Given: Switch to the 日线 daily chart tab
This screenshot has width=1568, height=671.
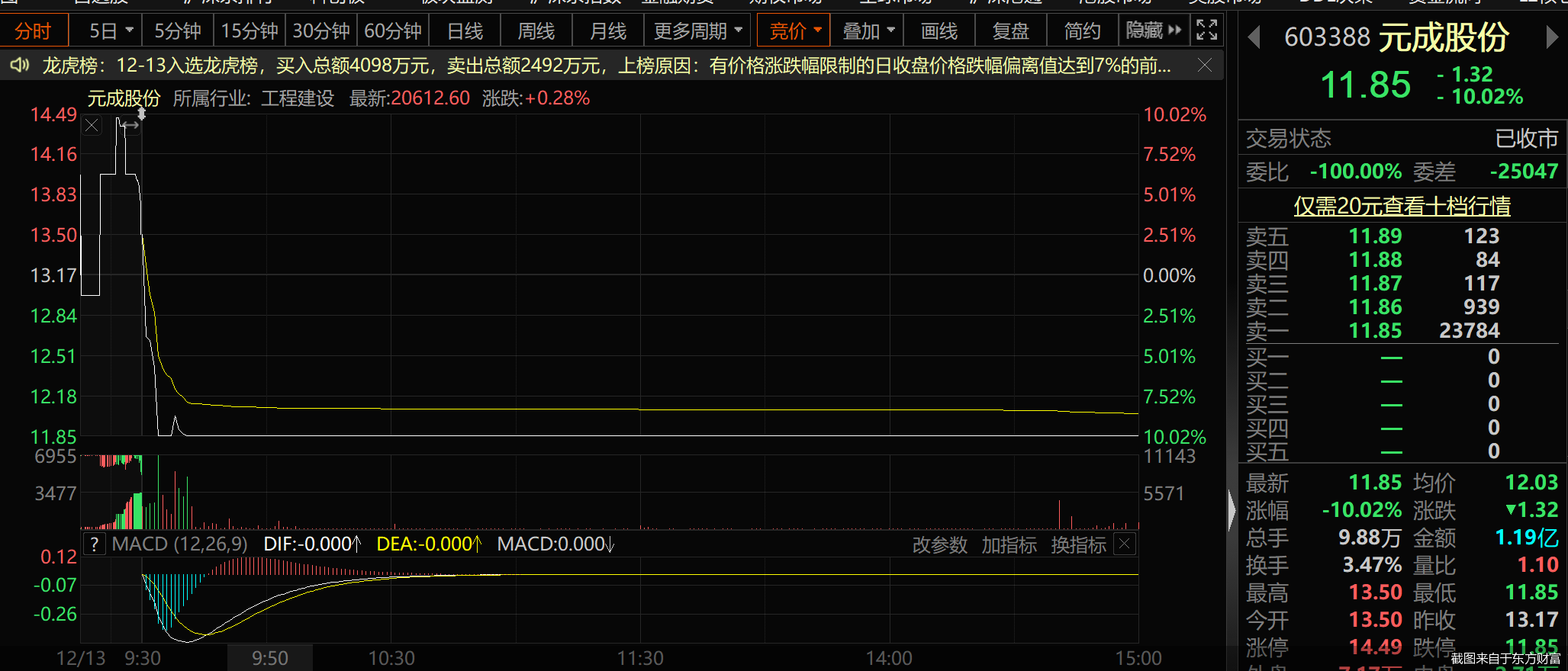Looking at the screenshot, I should (x=465, y=30).
